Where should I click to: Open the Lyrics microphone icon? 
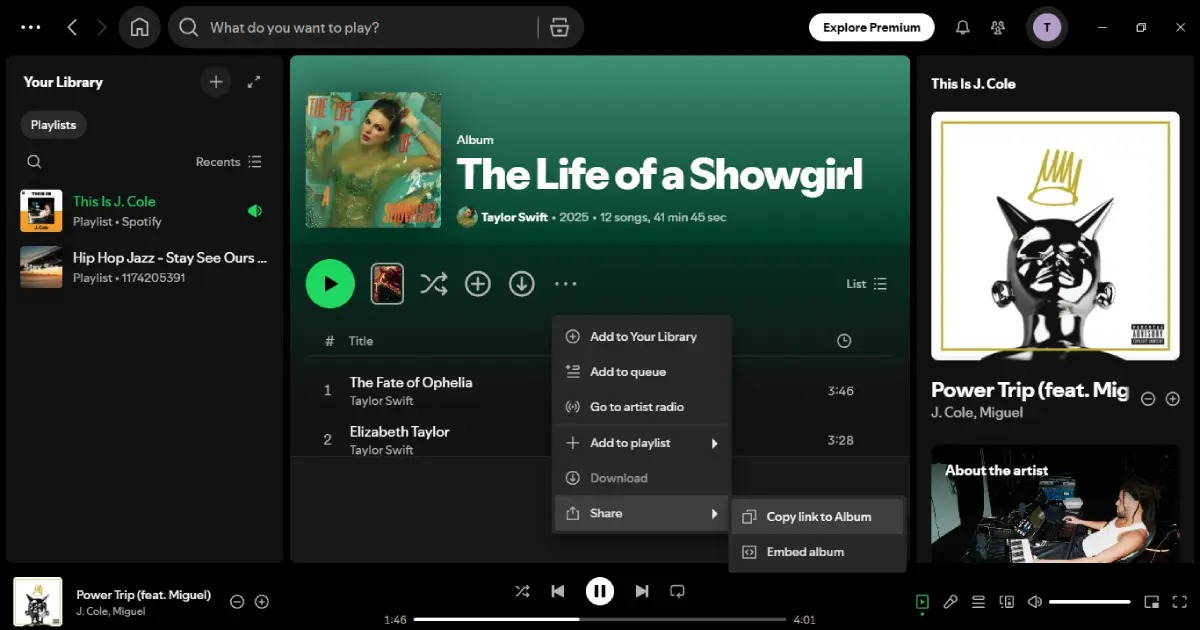(950, 602)
